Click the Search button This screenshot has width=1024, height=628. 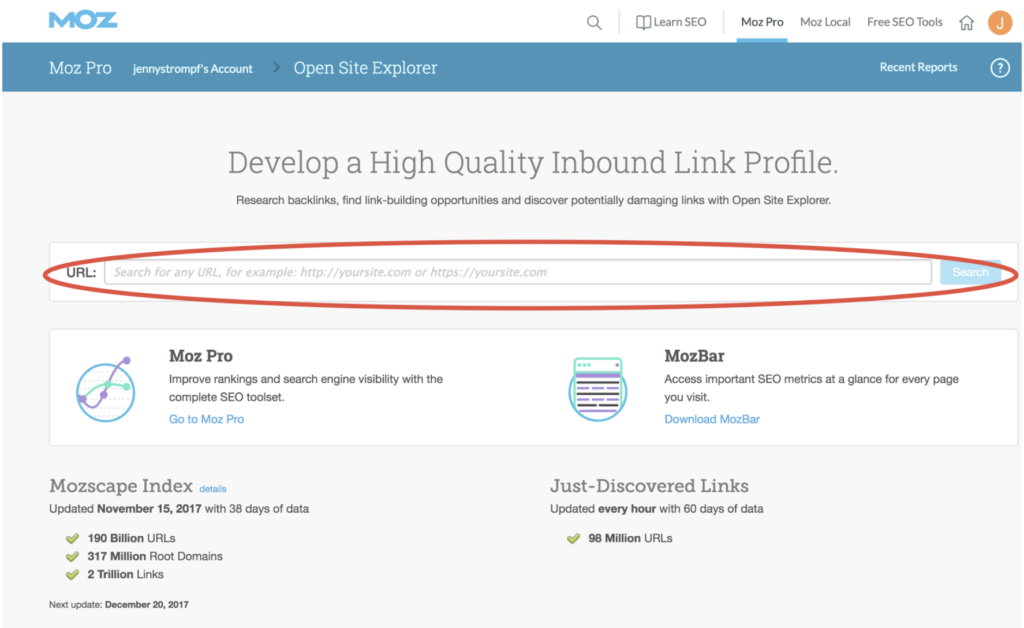pos(970,272)
